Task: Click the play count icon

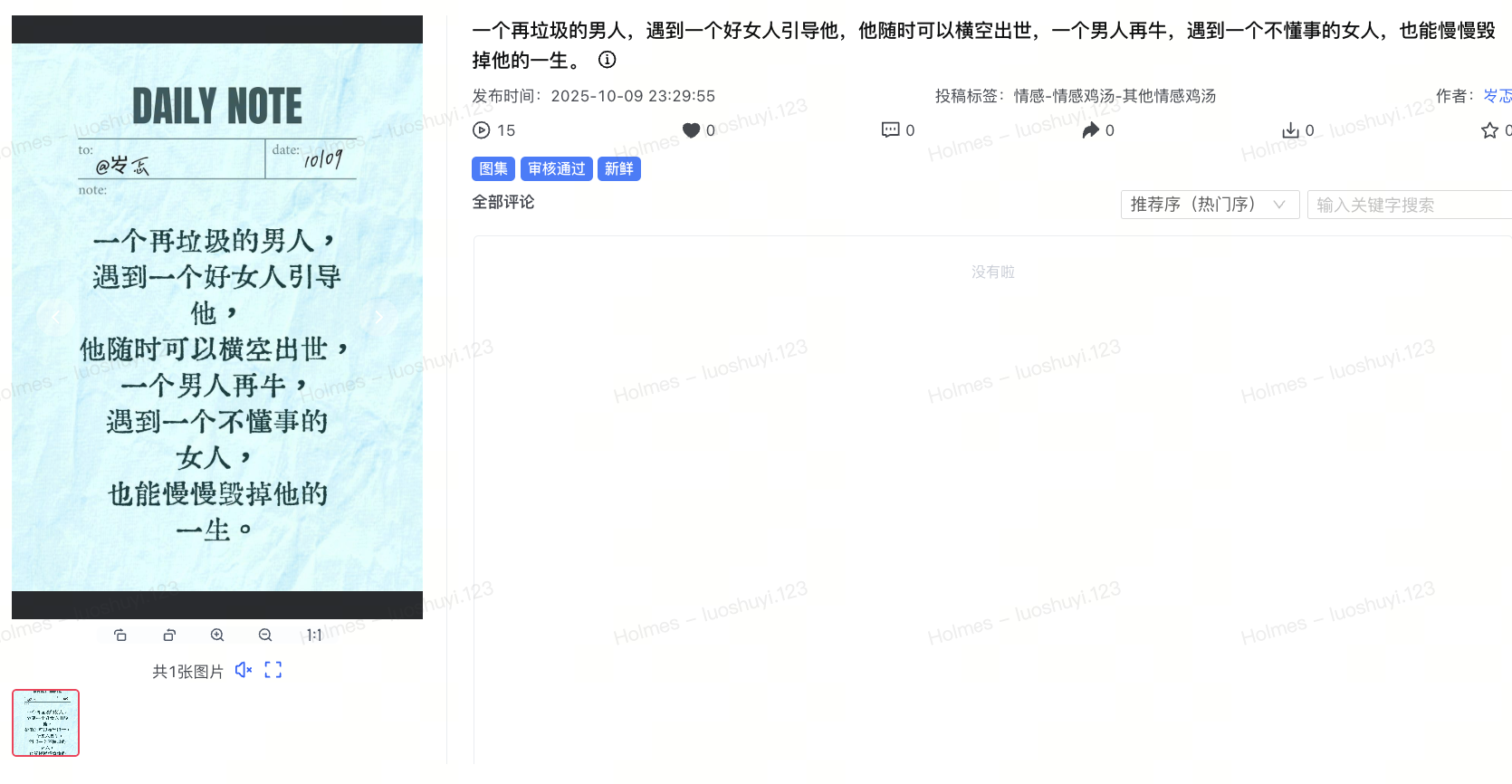Action: [482, 130]
